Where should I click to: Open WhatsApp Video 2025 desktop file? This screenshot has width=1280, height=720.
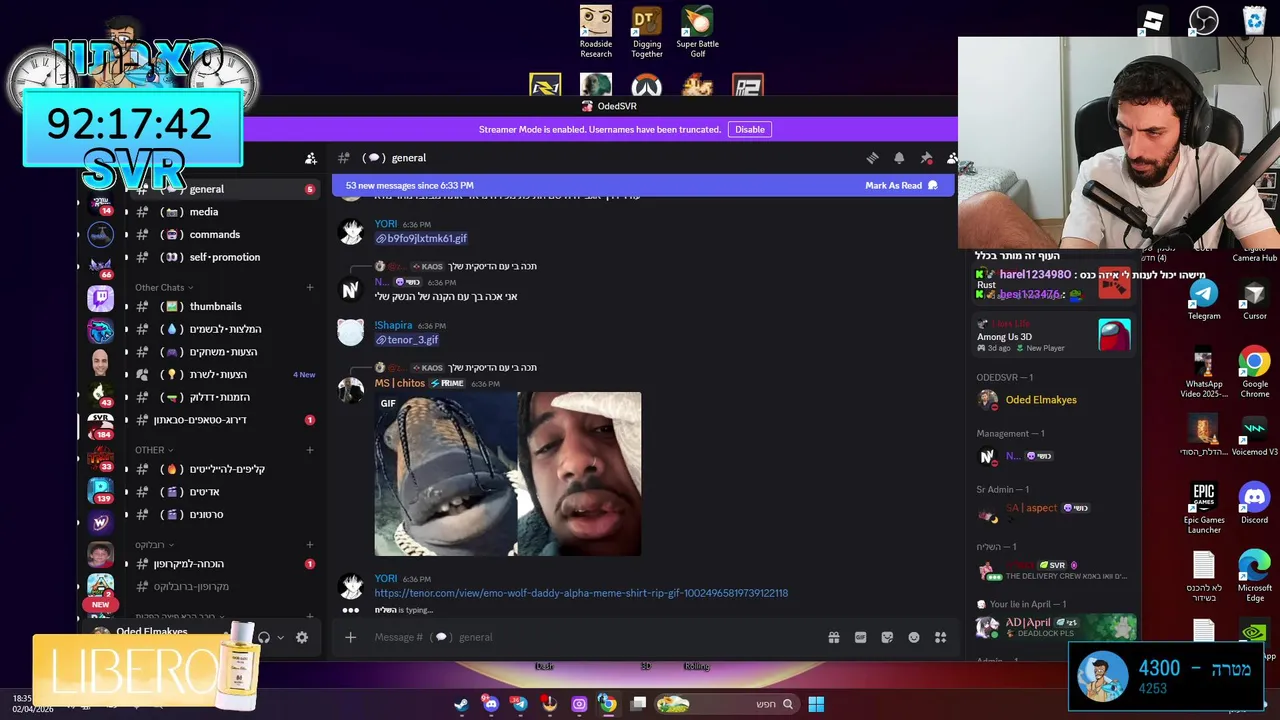tap(1204, 373)
